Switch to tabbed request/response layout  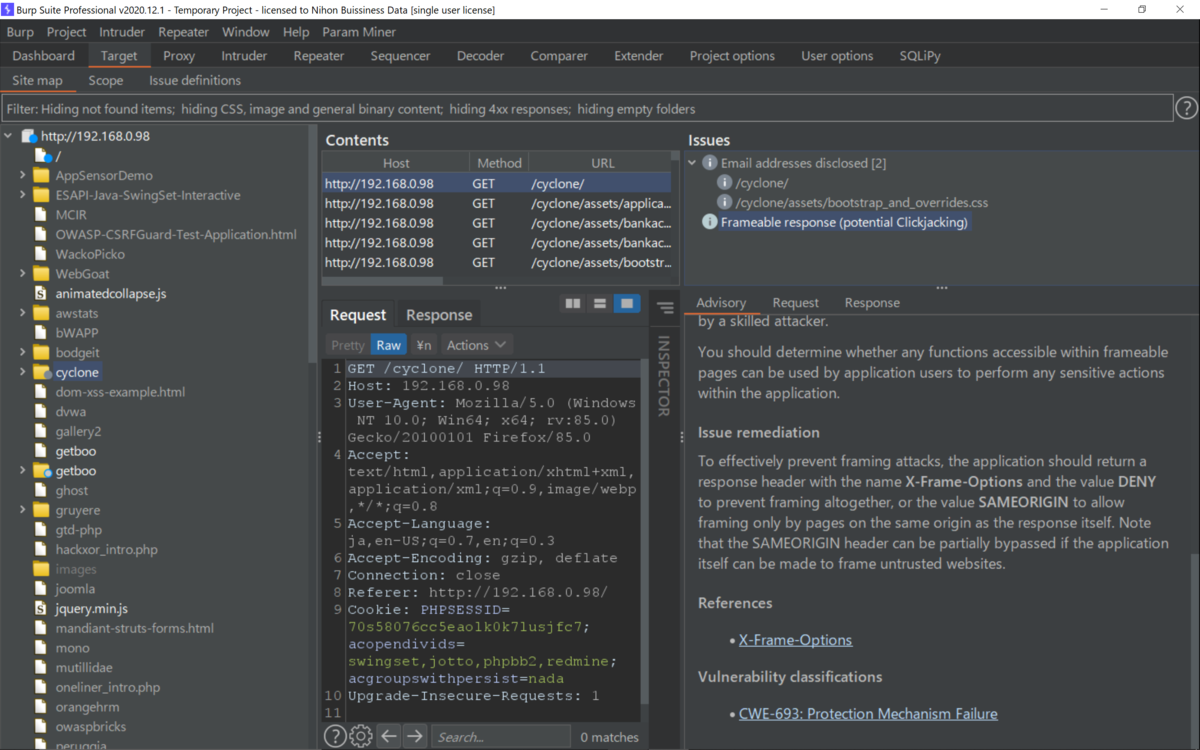click(x=627, y=303)
